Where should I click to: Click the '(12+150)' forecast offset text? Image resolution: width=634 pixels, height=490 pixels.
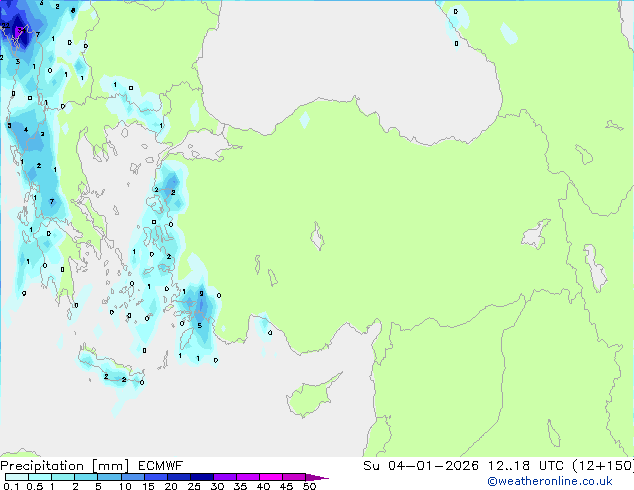[603, 466]
